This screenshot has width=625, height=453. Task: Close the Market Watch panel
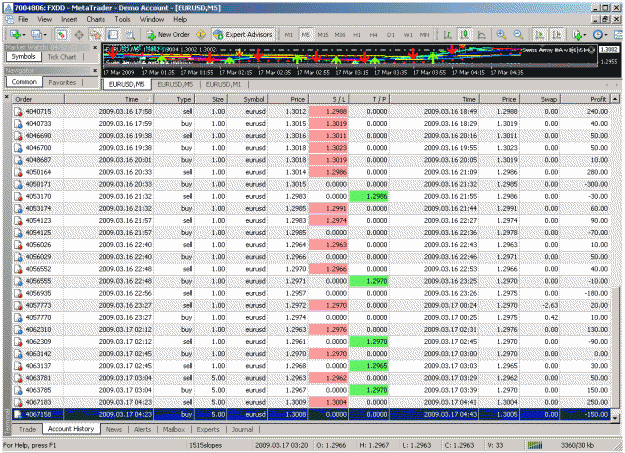(x=95, y=47)
